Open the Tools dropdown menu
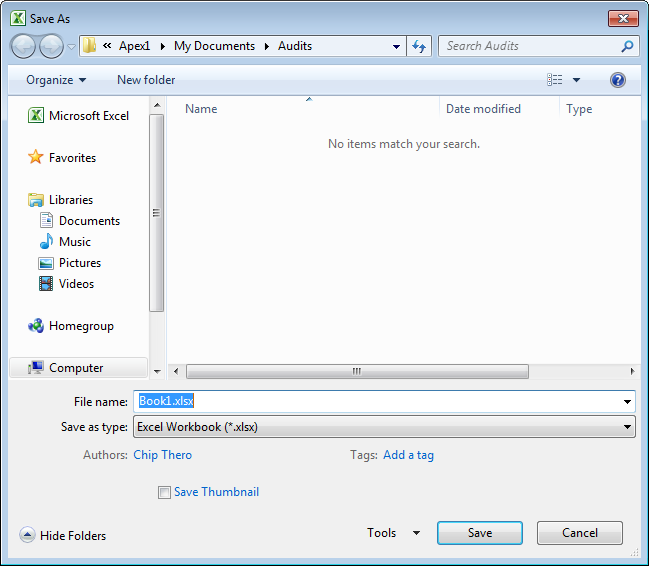 393,533
